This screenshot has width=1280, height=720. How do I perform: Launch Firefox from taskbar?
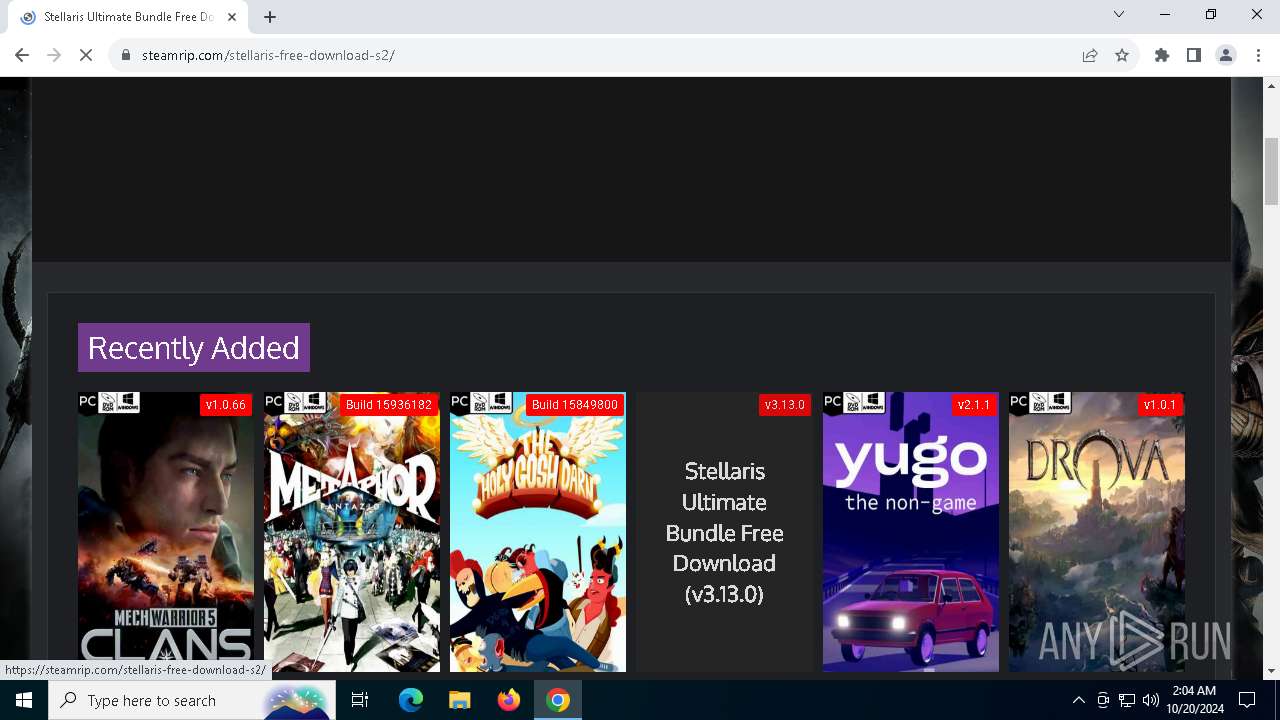pyautogui.click(x=509, y=700)
